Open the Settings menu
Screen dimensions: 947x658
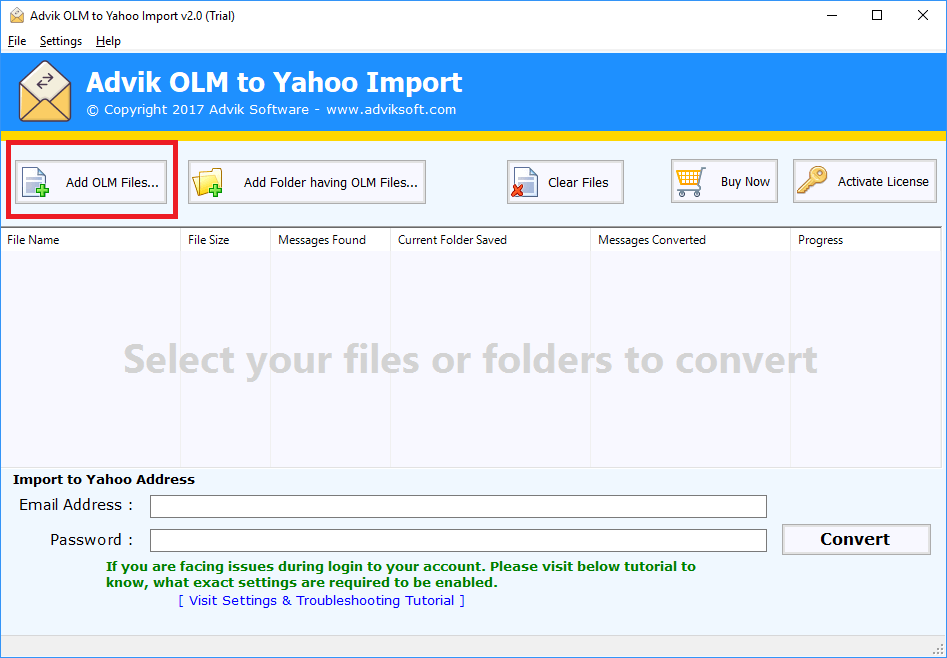coord(61,41)
